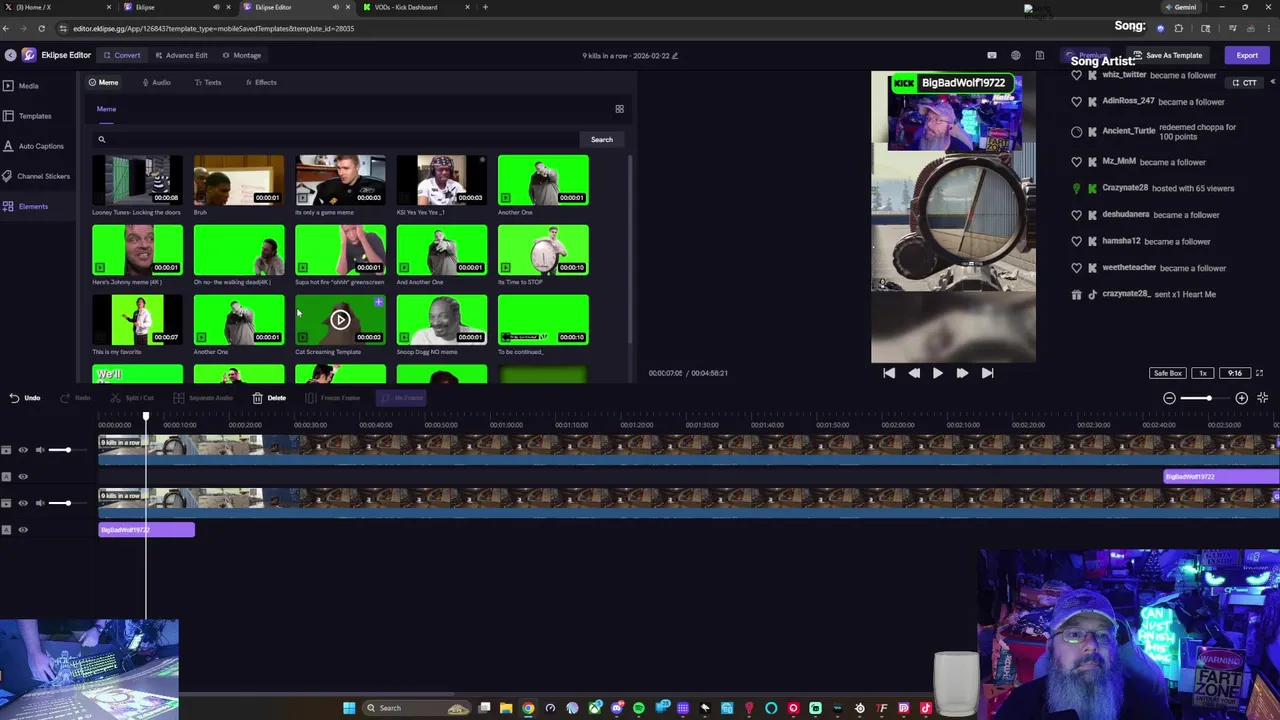Open the Effects elements tab

click(x=260, y=82)
